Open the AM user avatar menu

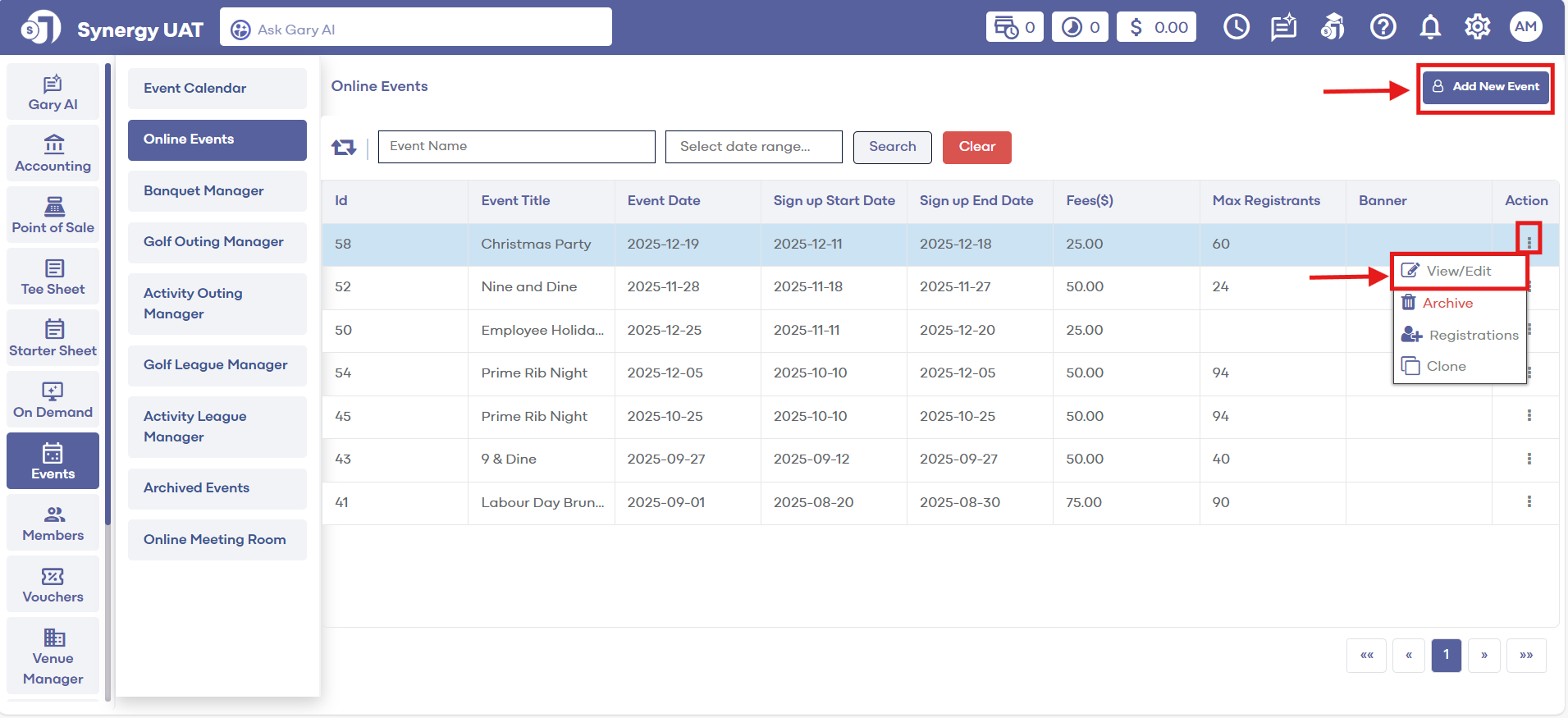click(x=1525, y=27)
